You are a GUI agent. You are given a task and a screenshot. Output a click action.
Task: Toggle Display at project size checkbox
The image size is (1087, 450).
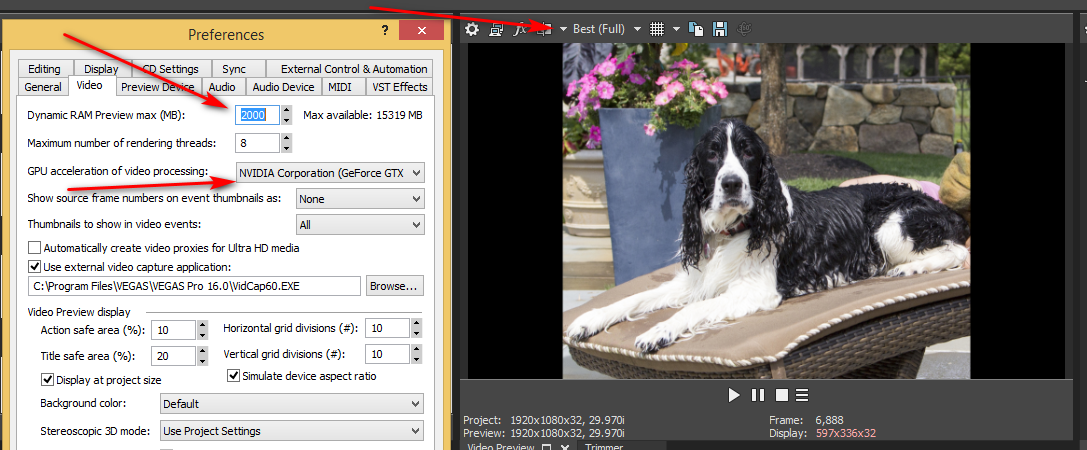(x=48, y=379)
